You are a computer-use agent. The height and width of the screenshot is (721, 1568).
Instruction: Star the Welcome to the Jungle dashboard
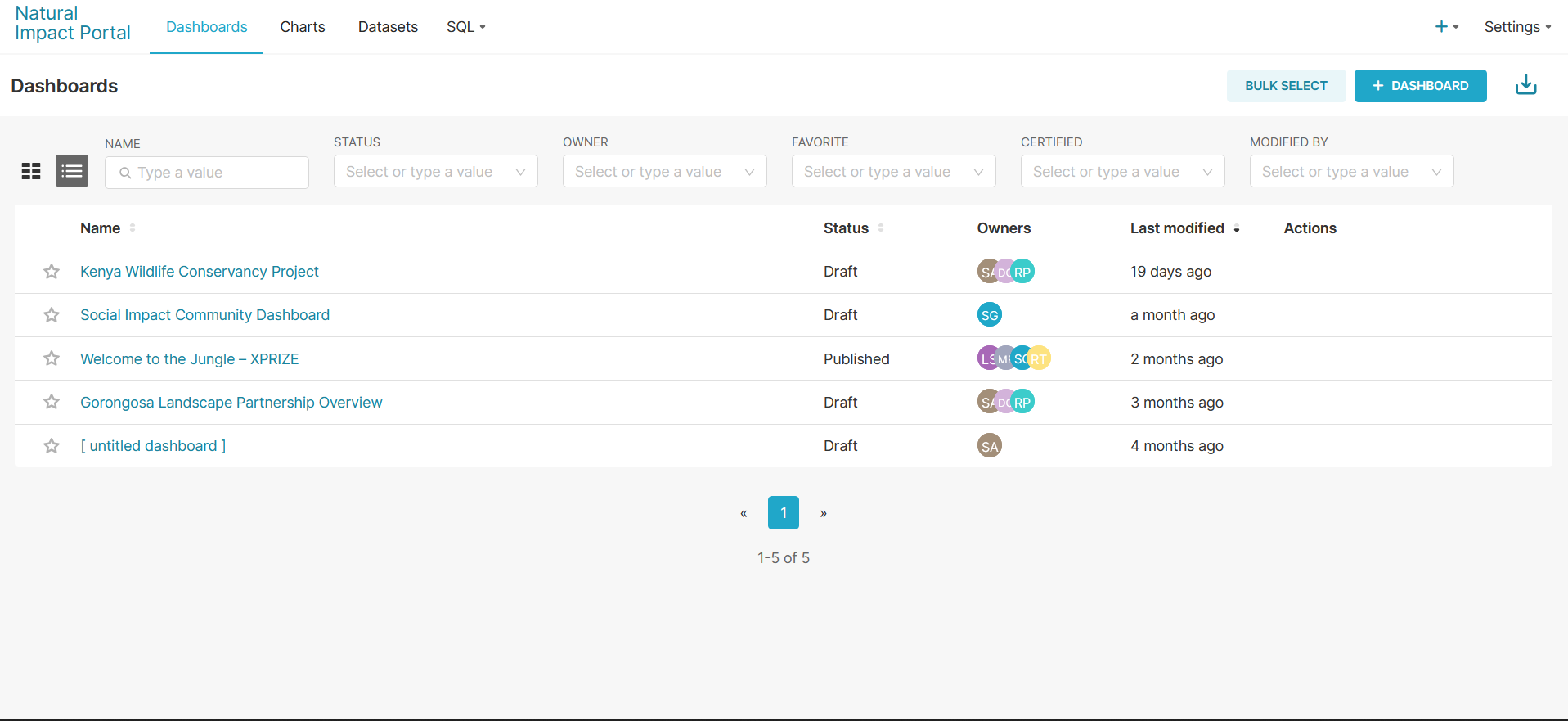(52, 358)
